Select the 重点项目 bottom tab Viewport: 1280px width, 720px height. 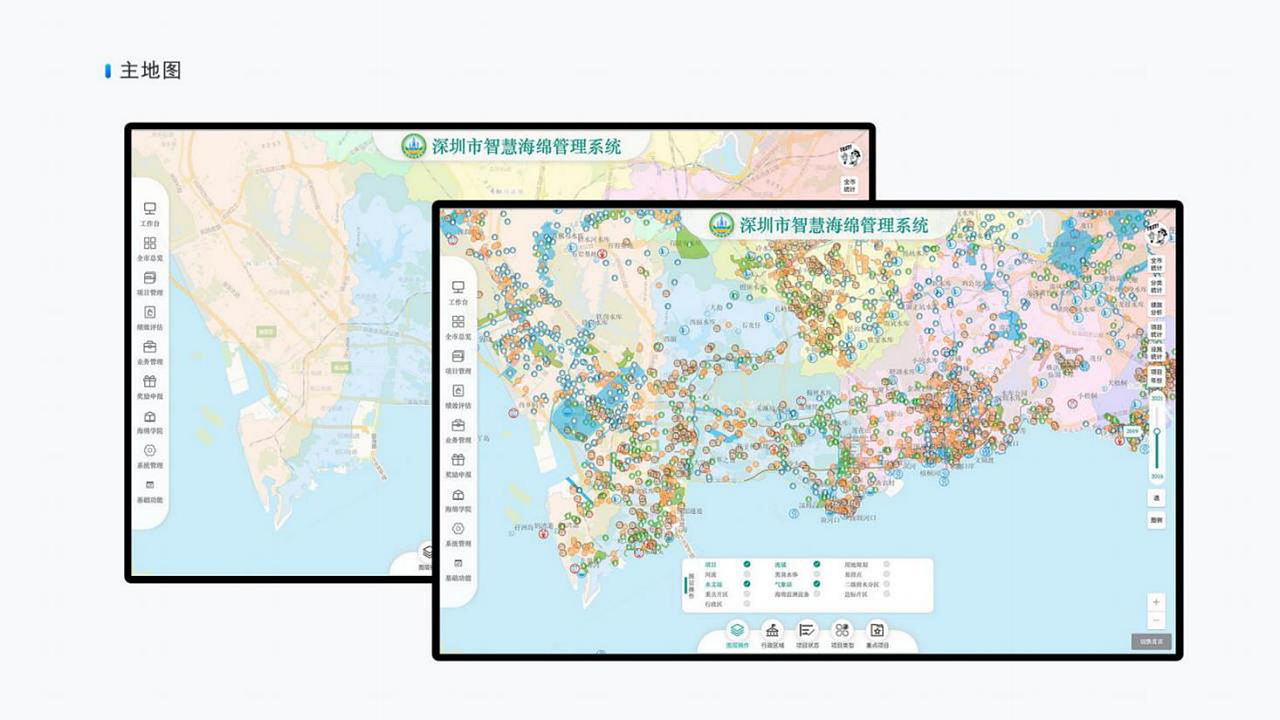877,636
